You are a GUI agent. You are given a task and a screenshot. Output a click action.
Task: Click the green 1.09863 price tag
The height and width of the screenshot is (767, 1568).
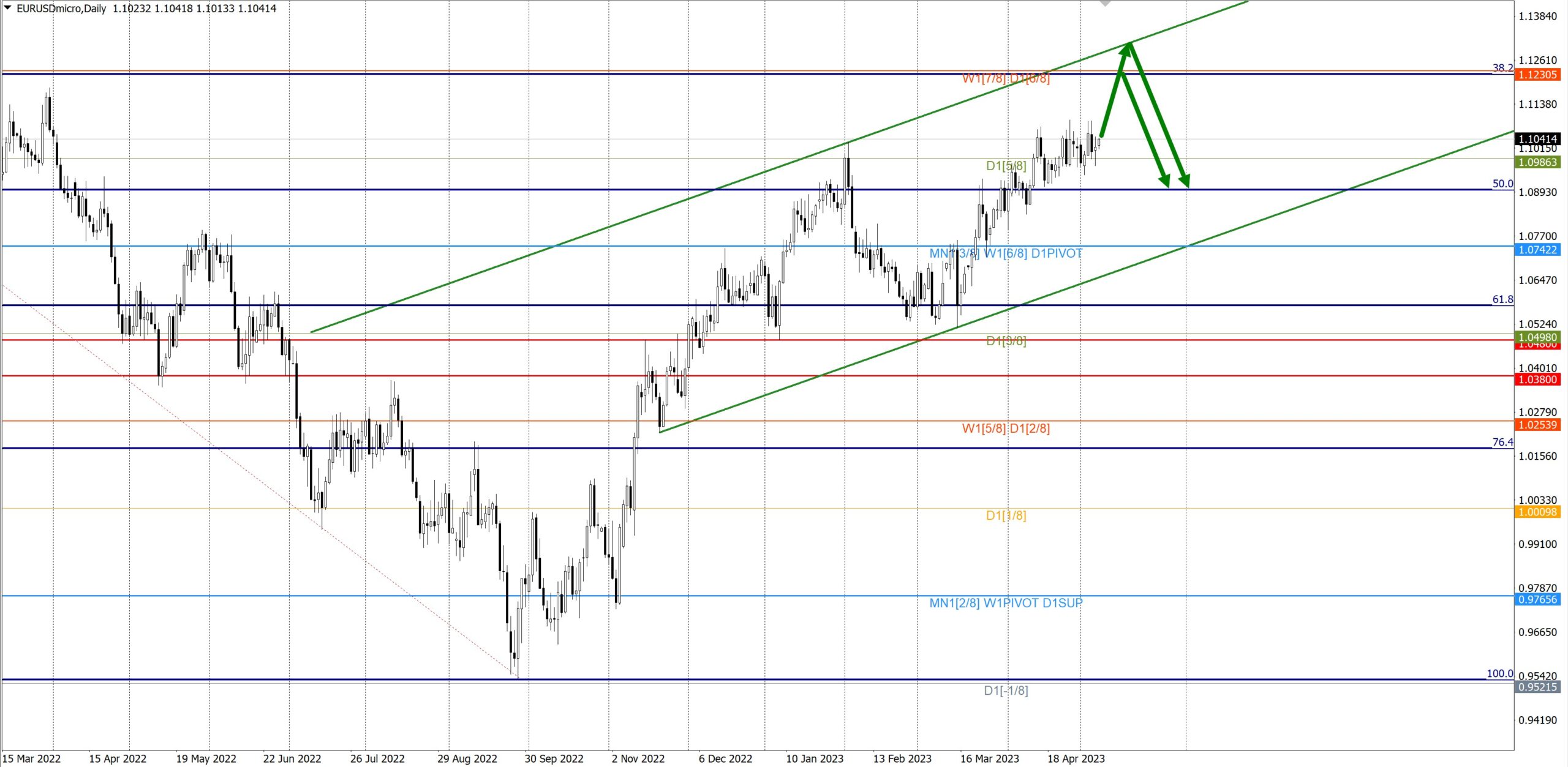click(x=1537, y=162)
